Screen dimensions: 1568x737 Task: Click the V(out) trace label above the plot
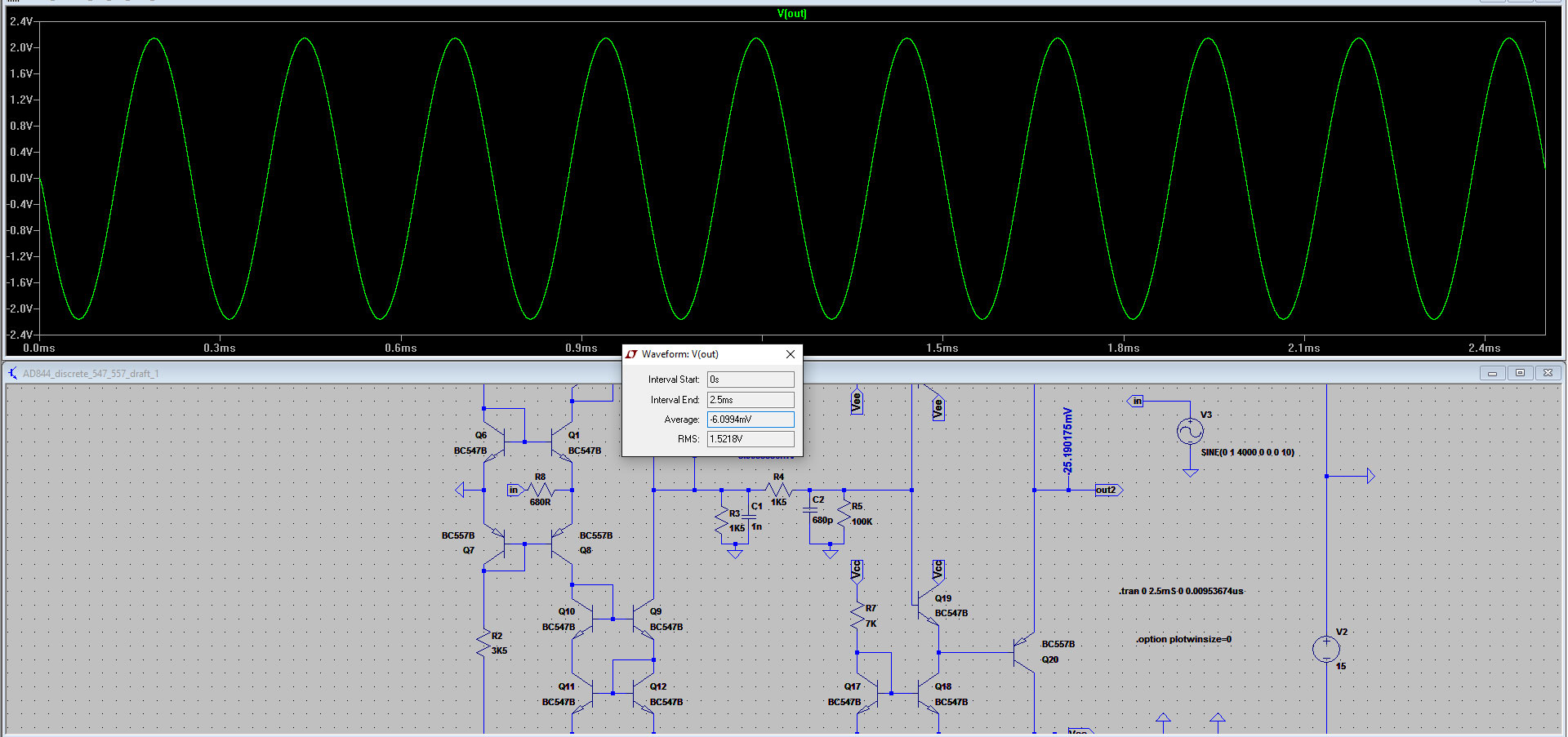(x=791, y=13)
